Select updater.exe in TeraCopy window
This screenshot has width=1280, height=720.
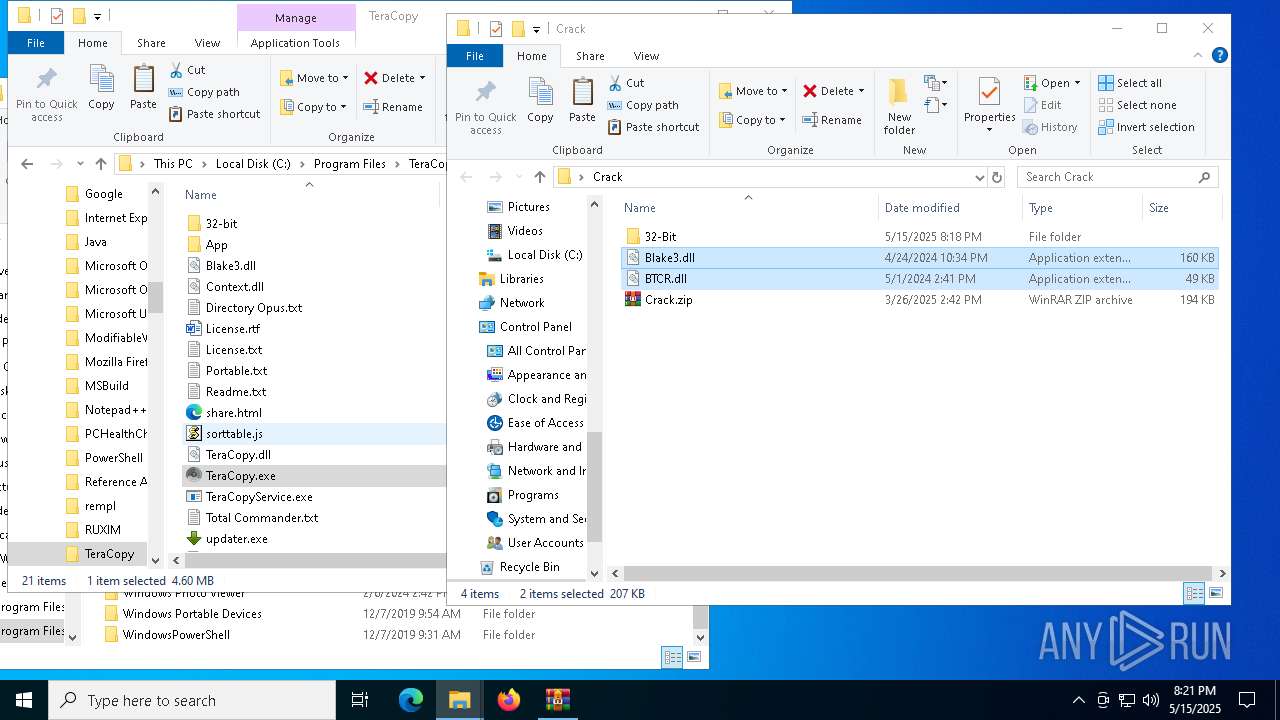(x=236, y=539)
